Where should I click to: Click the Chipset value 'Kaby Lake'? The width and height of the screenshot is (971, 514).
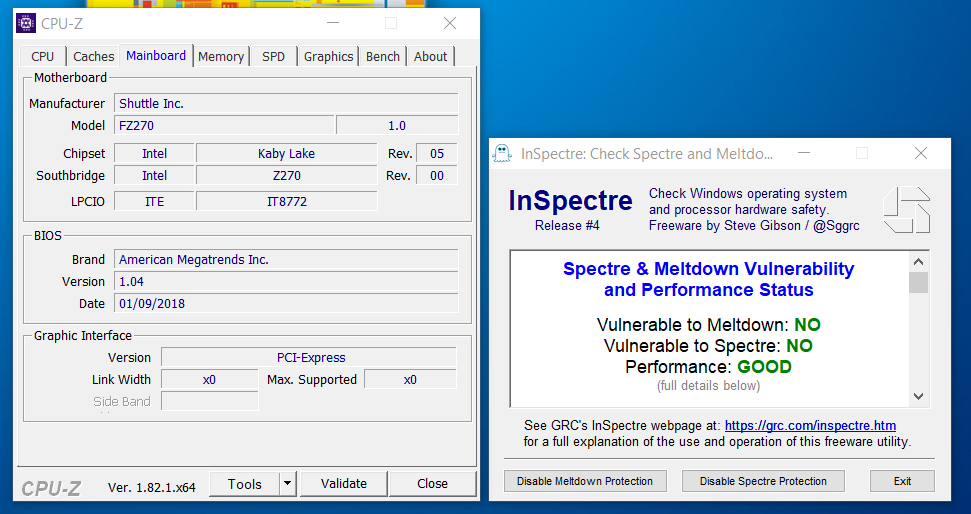click(x=286, y=154)
